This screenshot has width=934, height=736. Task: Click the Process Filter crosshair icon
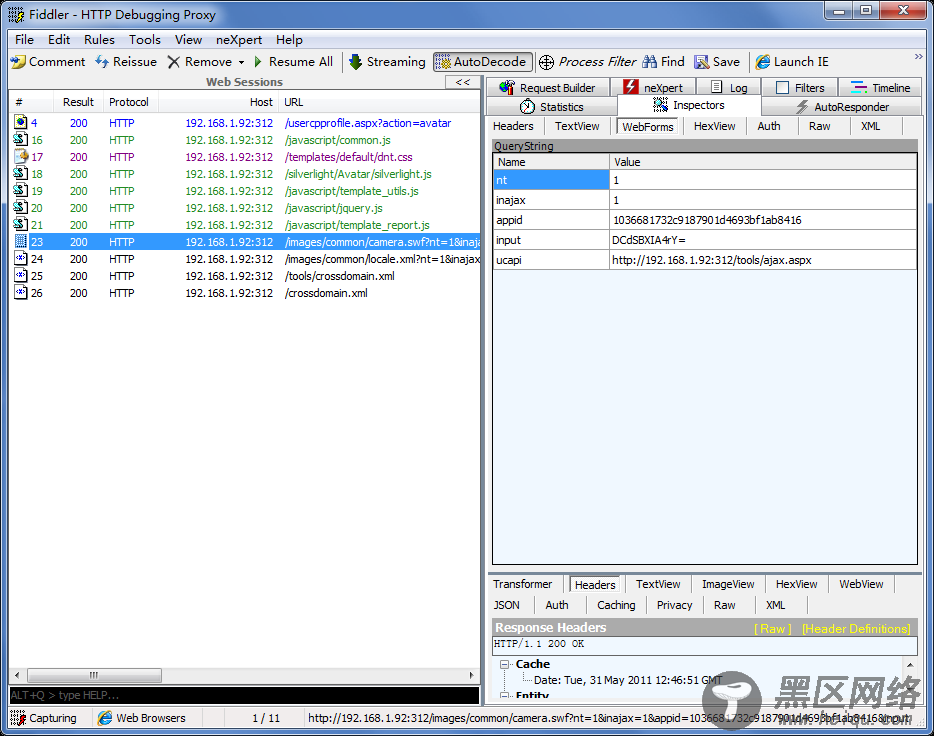(546, 62)
